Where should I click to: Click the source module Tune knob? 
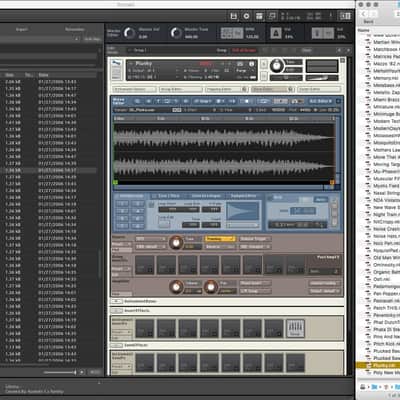coord(176,243)
